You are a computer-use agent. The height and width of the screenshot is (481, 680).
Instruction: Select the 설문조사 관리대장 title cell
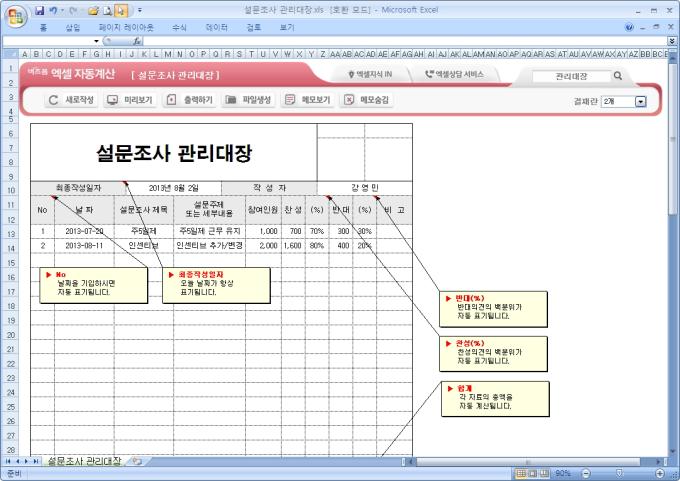173,153
